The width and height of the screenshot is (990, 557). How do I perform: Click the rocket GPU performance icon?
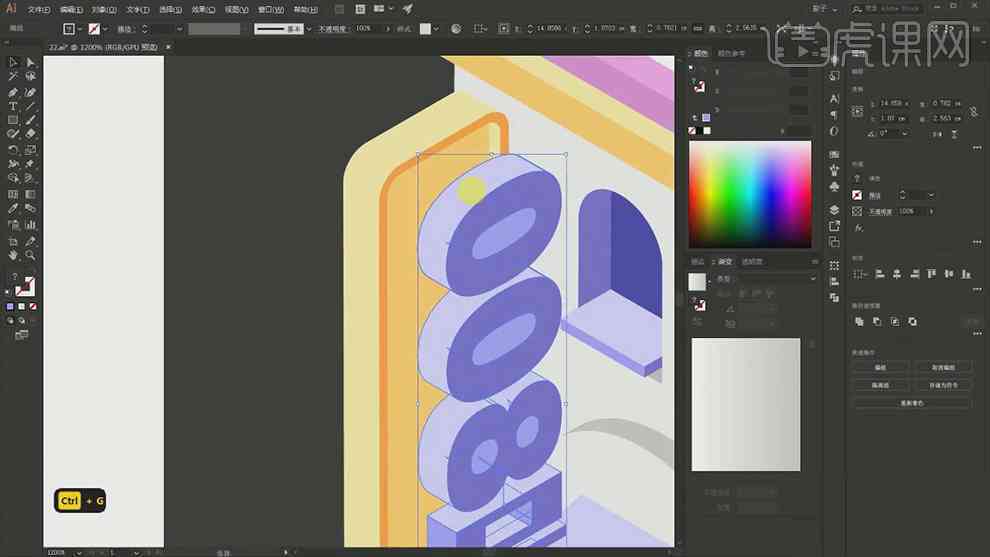coord(408,9)
